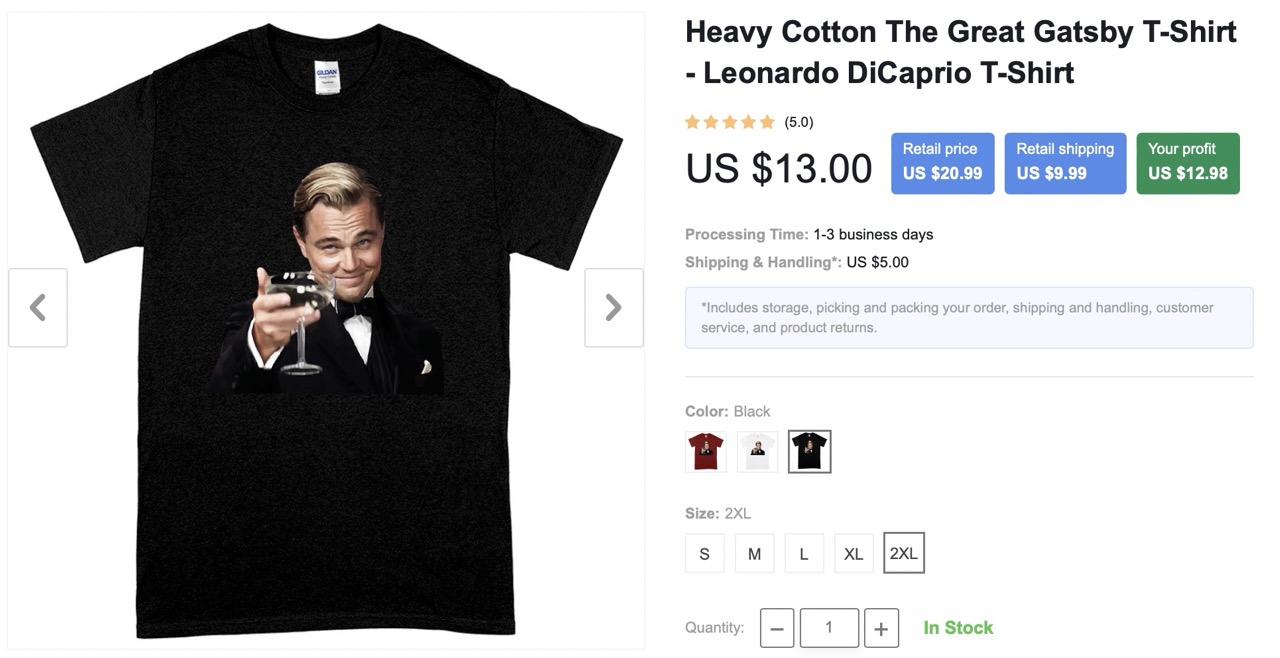
Task: Choose size 2XL
Action: tap(904, 553)
